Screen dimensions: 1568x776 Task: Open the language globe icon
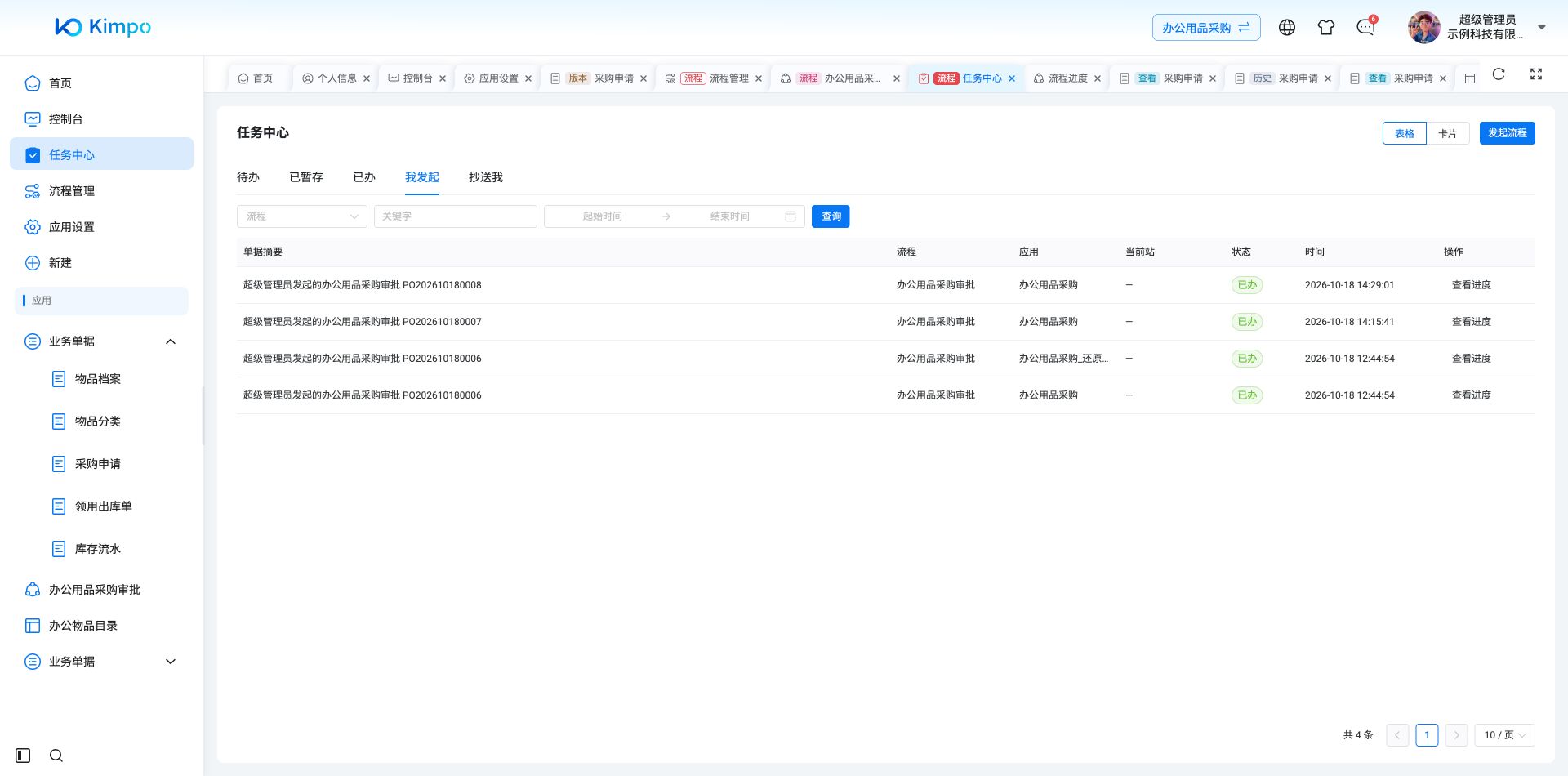point(1287,27)
